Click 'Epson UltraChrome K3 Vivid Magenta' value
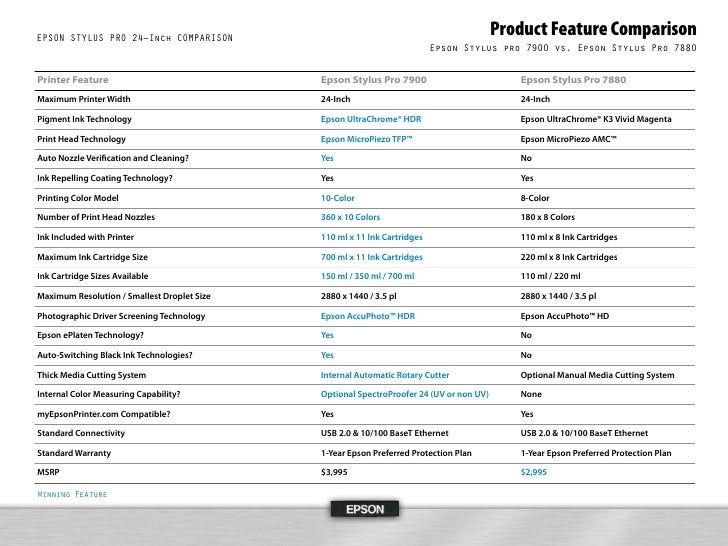Screen dimensions: 728x546 pos(596,119)
